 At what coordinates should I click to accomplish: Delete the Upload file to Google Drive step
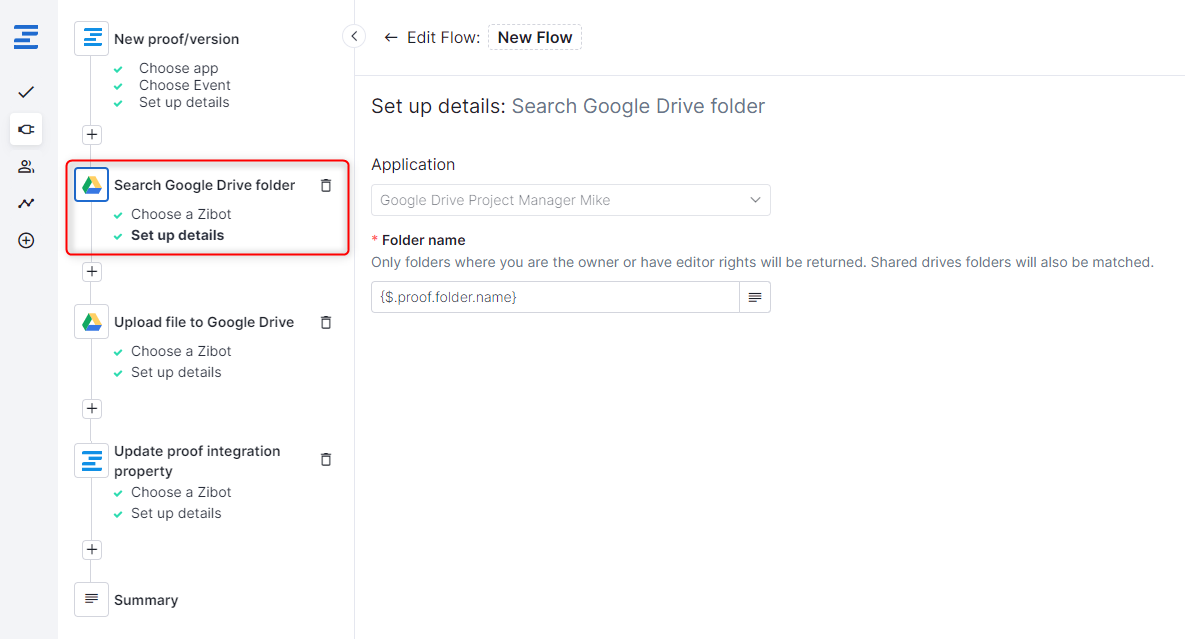tap(325, 322)
